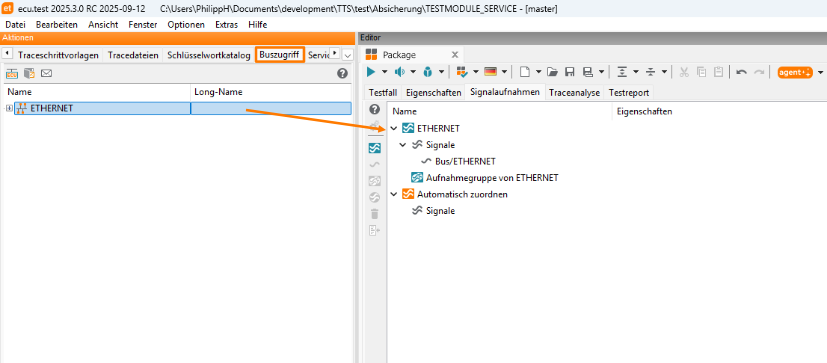Open the dropdown beside the German flag

(504, 72)
